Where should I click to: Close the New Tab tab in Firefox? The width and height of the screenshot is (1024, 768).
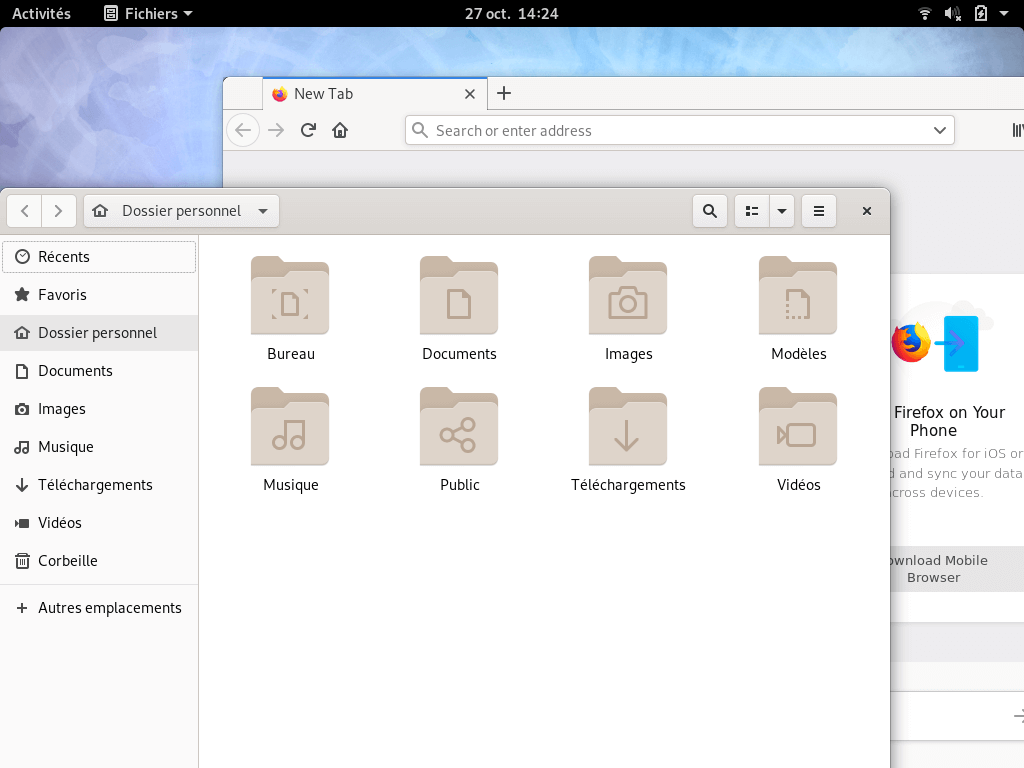(x=470, y=94)
